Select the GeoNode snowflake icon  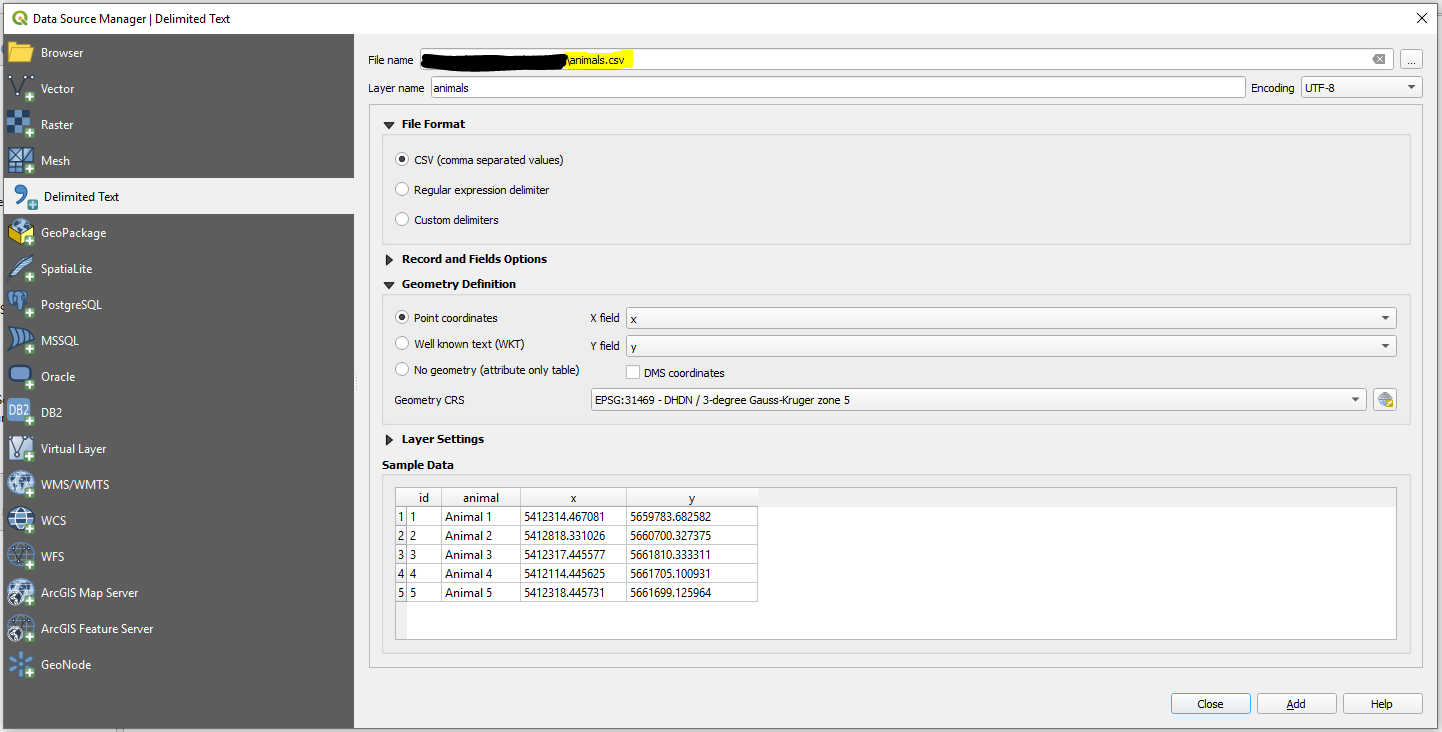click(x=21, y=665)
